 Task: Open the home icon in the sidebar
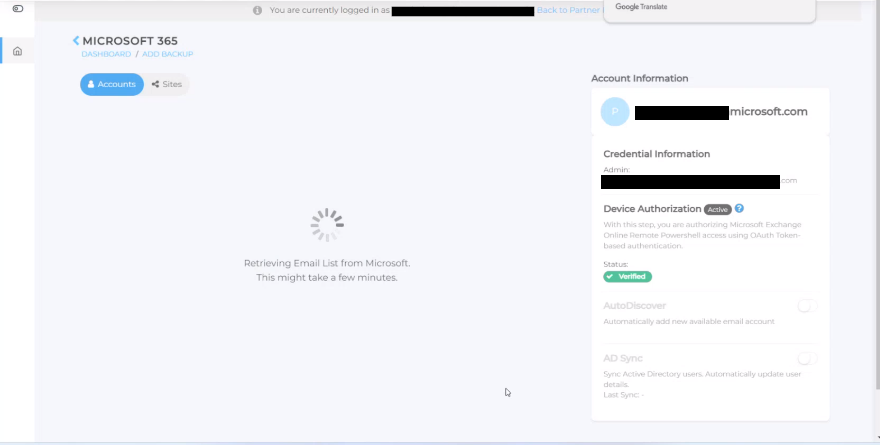tap(17, 51)
